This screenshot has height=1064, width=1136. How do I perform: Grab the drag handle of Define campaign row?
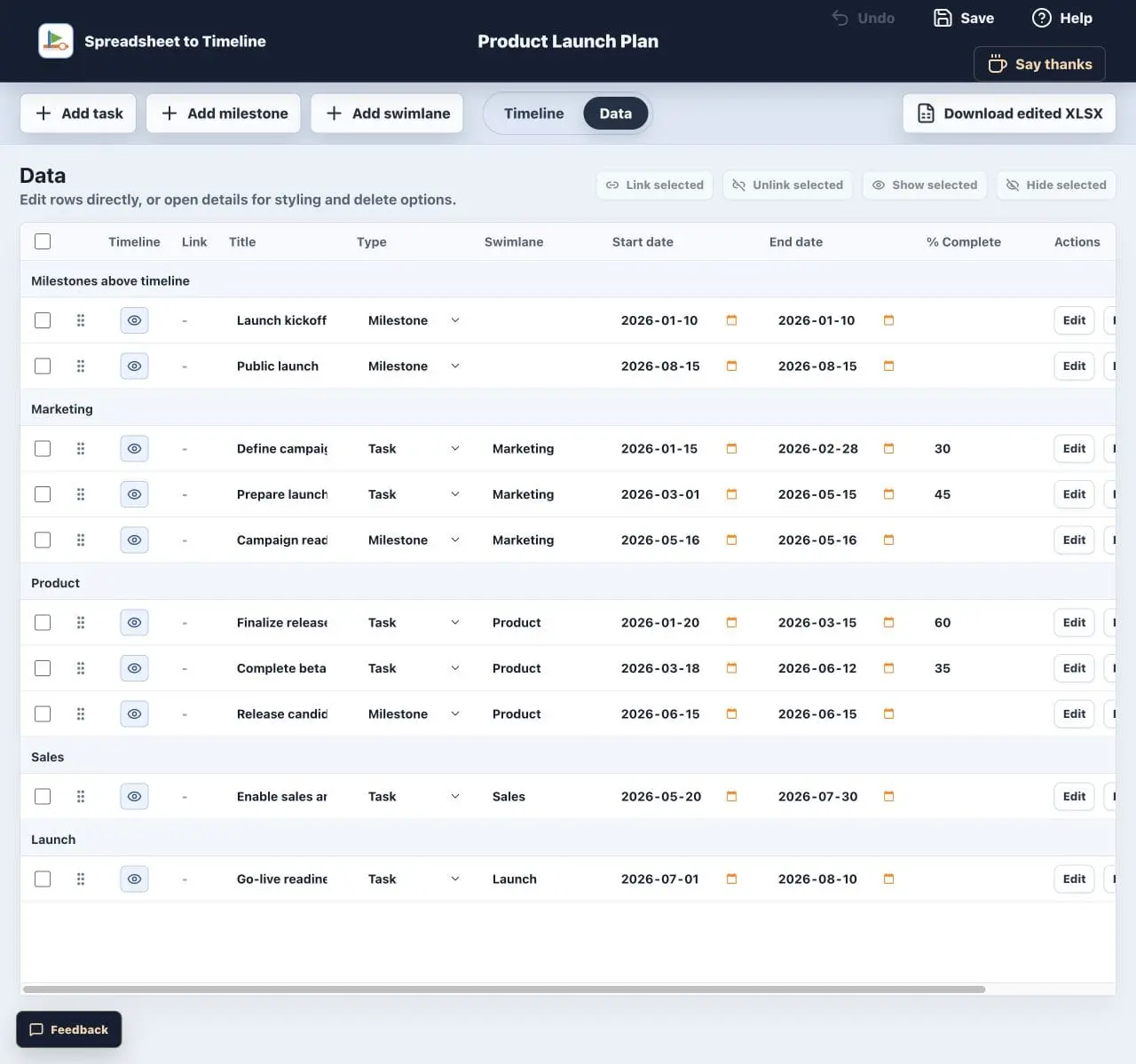tap(81, 448)
